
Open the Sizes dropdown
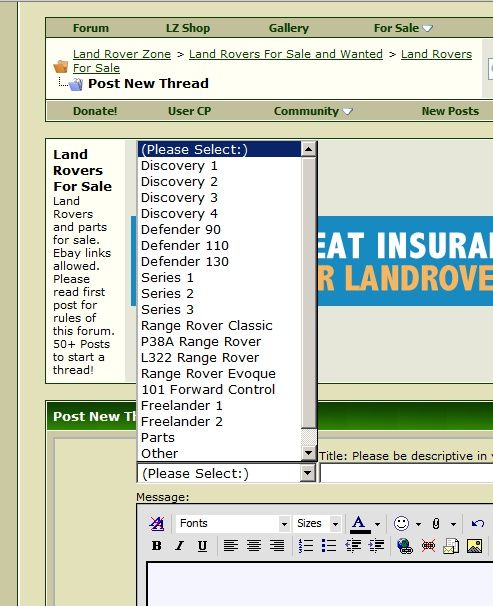point(317,523)
